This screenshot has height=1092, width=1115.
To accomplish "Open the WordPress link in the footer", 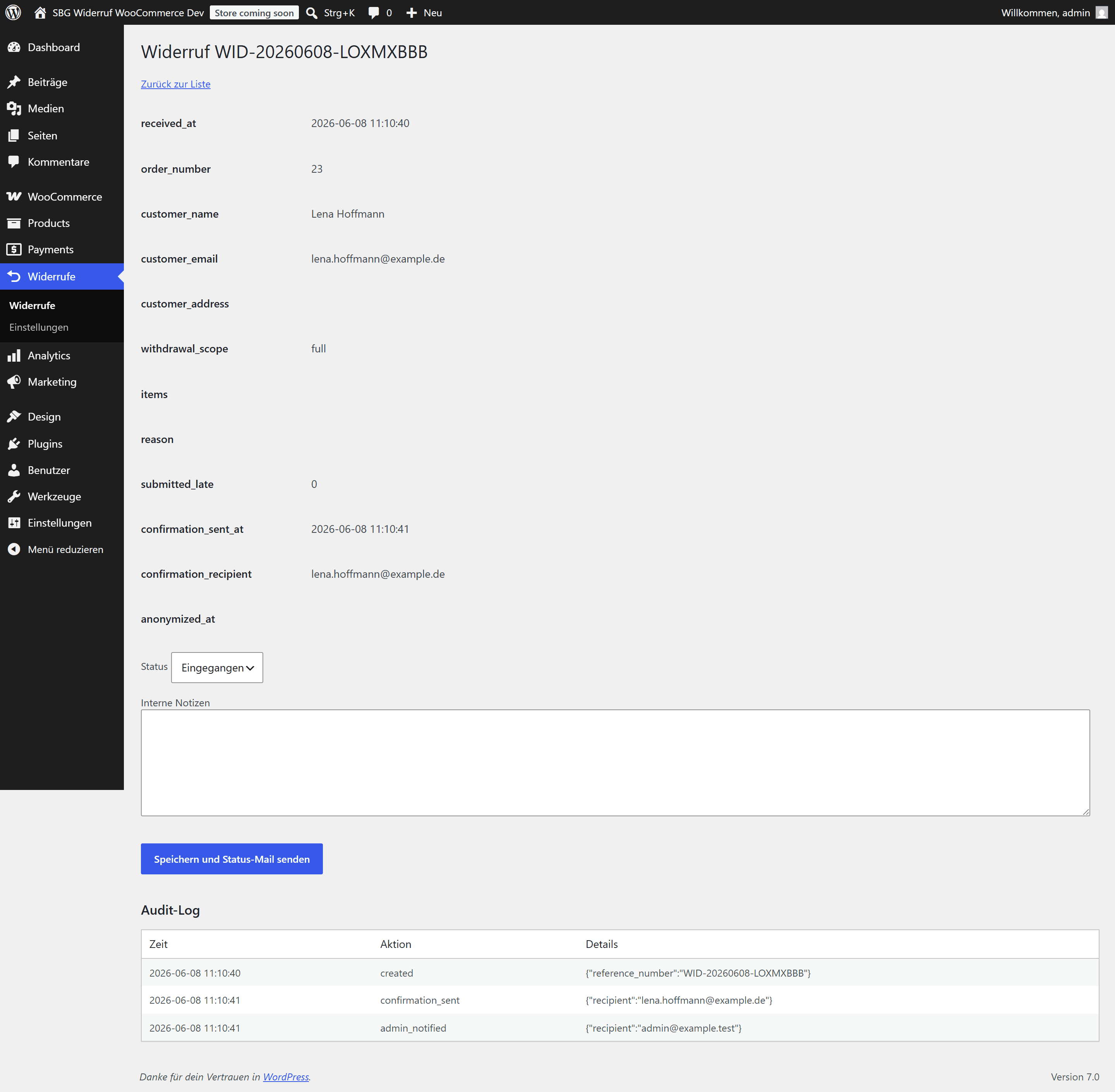I will pos(285,1077).
